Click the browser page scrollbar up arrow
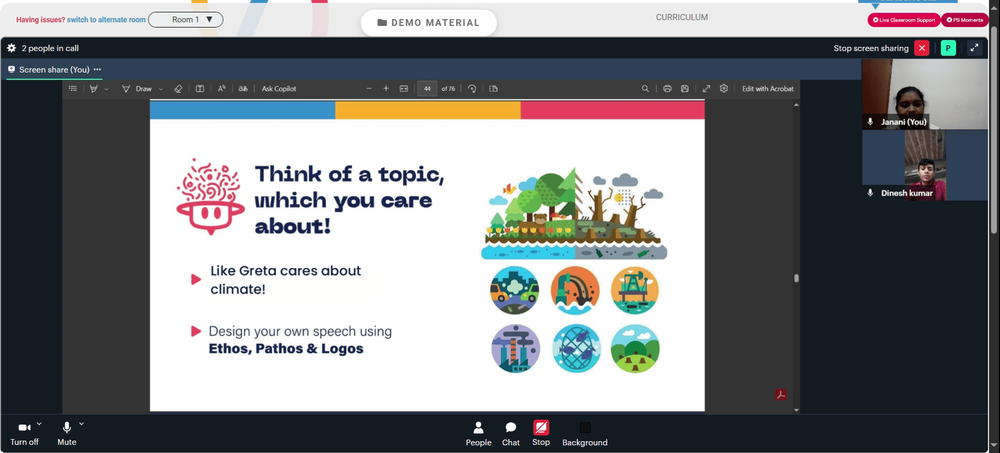Screen dimensions: 1000x453 995,6
